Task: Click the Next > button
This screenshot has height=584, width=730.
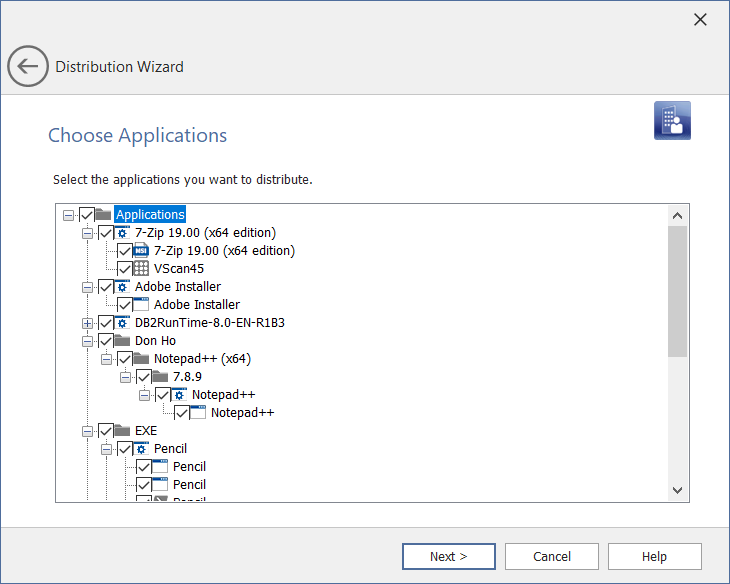Action: [x=449, y=557]
